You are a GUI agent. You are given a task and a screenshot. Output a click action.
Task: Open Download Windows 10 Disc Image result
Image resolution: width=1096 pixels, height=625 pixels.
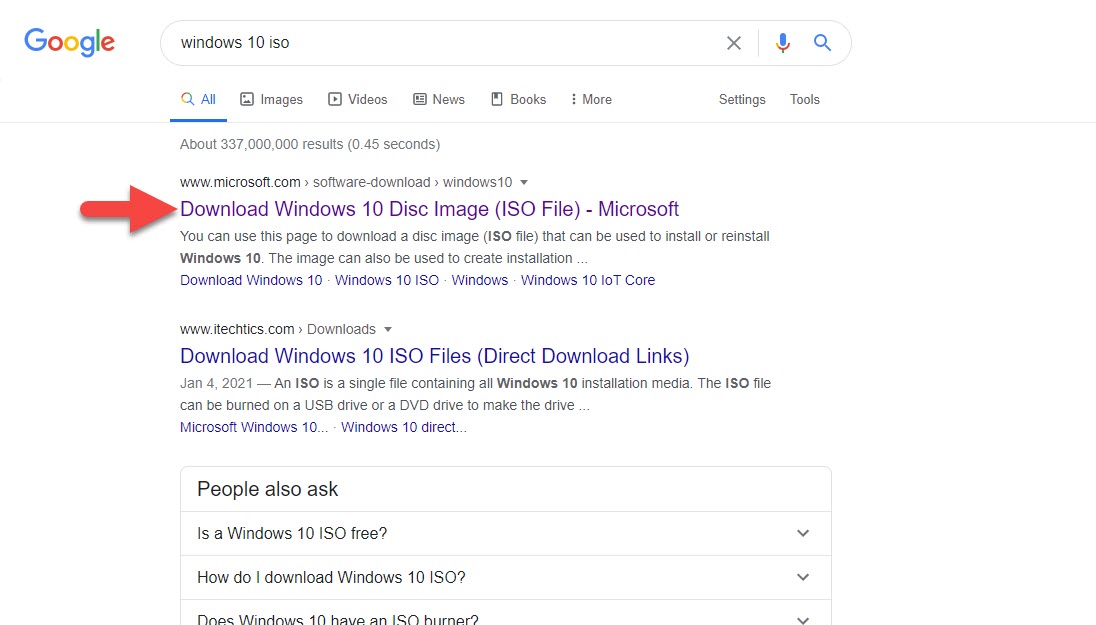(x=429, y=209)
